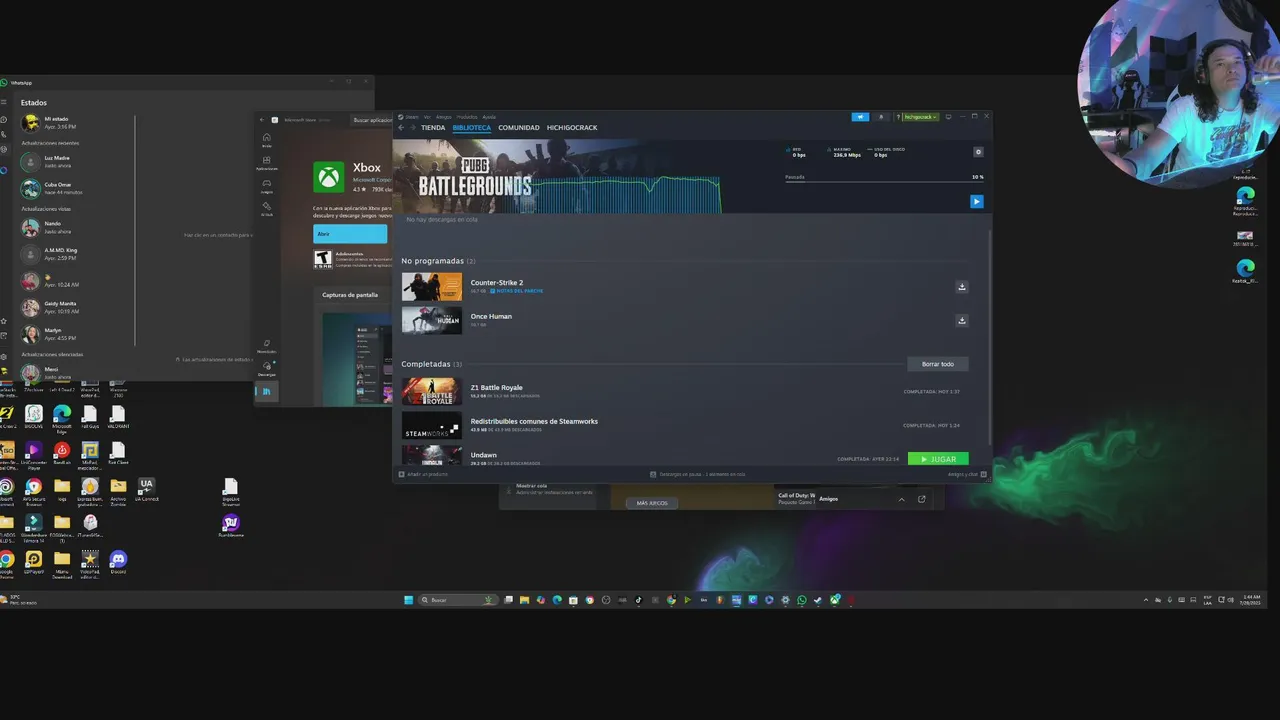The width and height of the screenshot is (1280, 720).
Task: Click the Windows Start button
Action: pyautogui.click(x=408, y=600)
